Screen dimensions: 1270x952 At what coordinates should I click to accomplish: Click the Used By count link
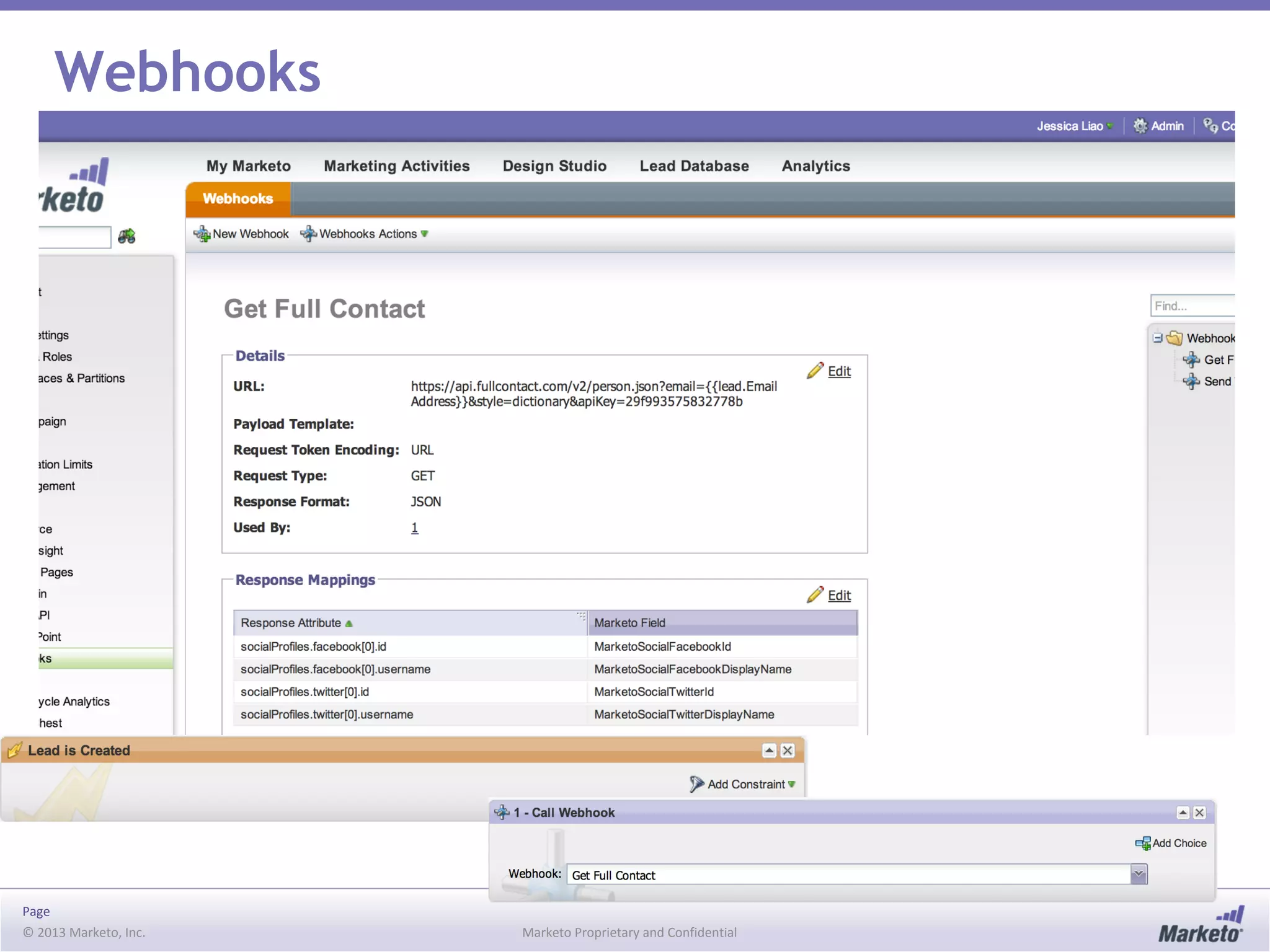[415, 528]
